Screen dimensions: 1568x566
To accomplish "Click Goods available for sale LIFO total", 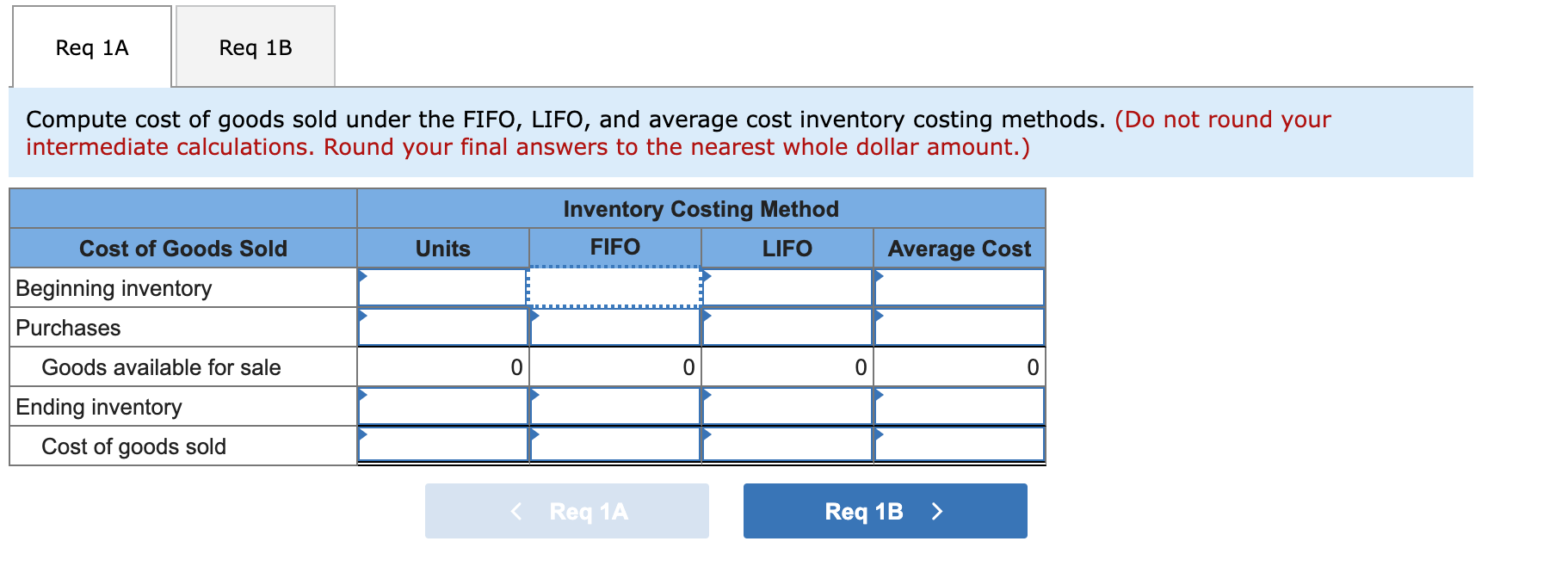I will [787, 366].
